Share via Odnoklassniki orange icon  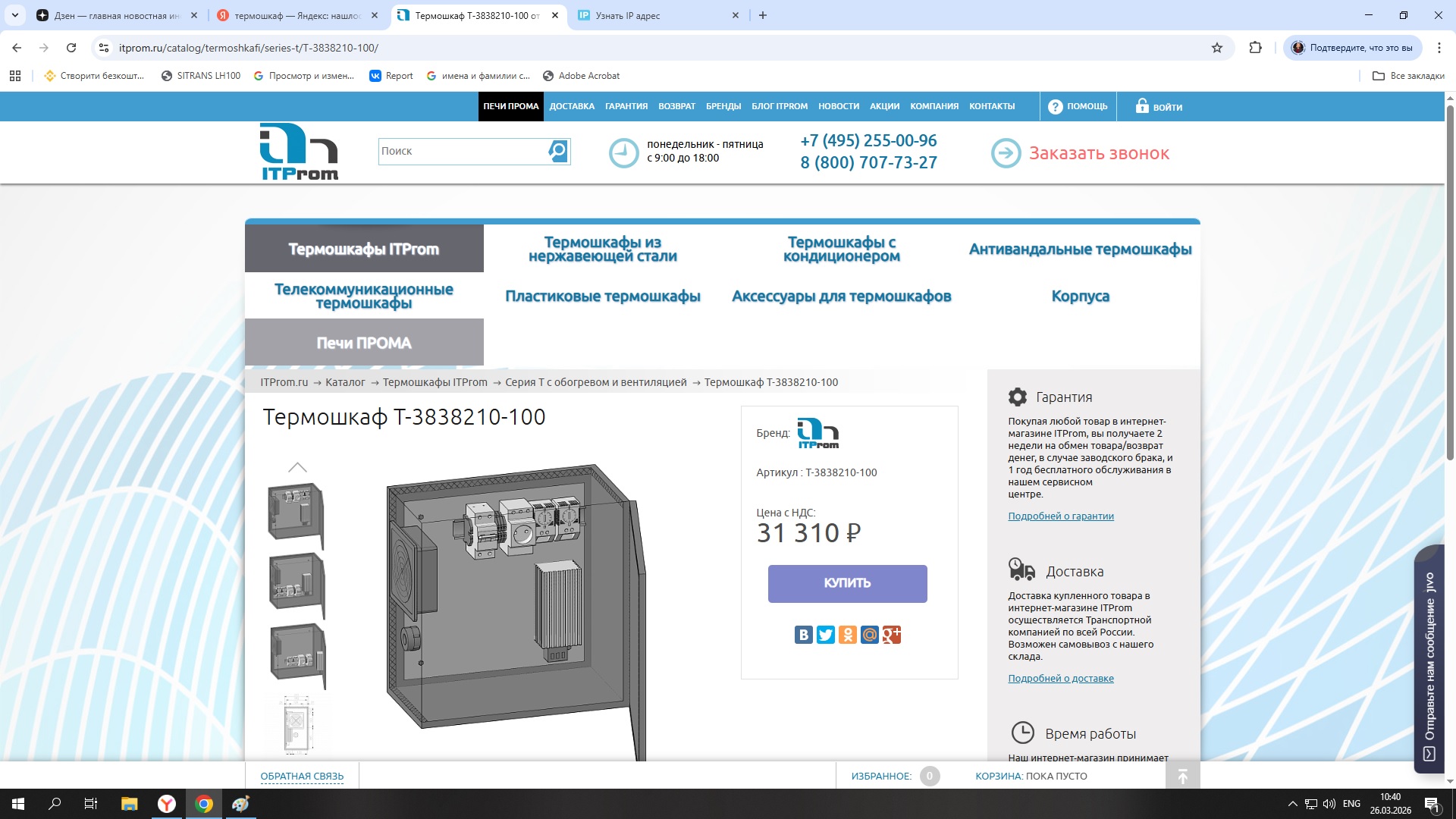847,635
